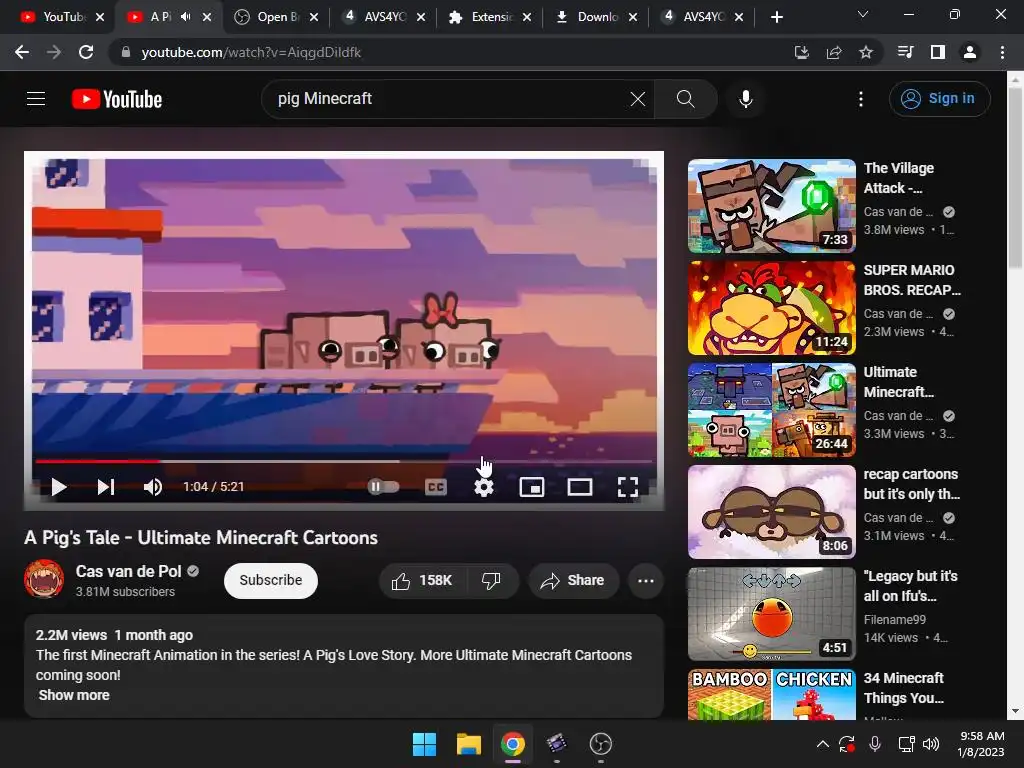Image resolution: width=1024 pixels, height=768 pixels.
Task: Expand description with Show more
Action: [74, 696]
